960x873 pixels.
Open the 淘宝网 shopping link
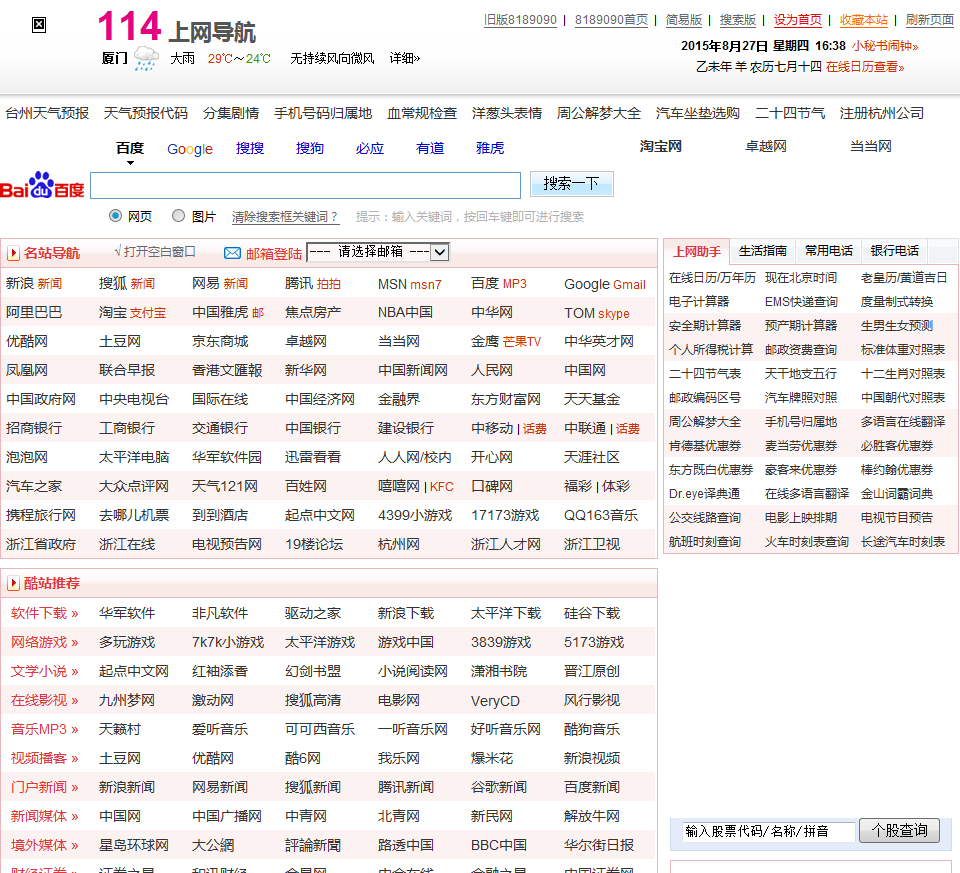pos(661,146)
